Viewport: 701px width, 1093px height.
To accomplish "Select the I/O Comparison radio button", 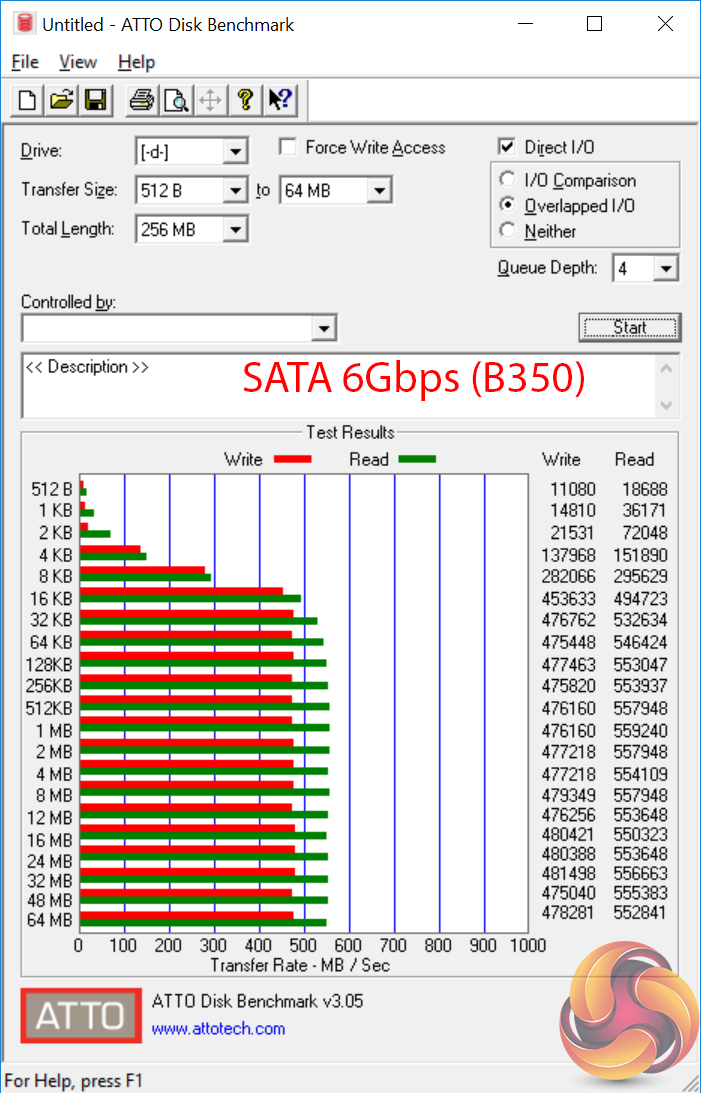I will point(507,179).
